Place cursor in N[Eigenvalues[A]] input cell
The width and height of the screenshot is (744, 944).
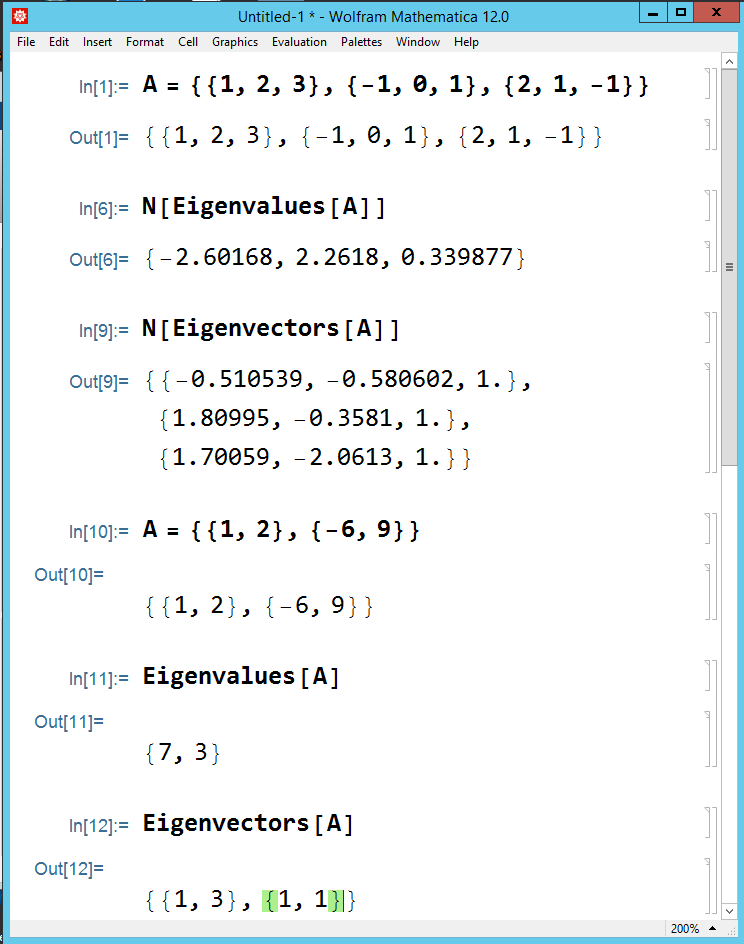(x=264, y=207)
